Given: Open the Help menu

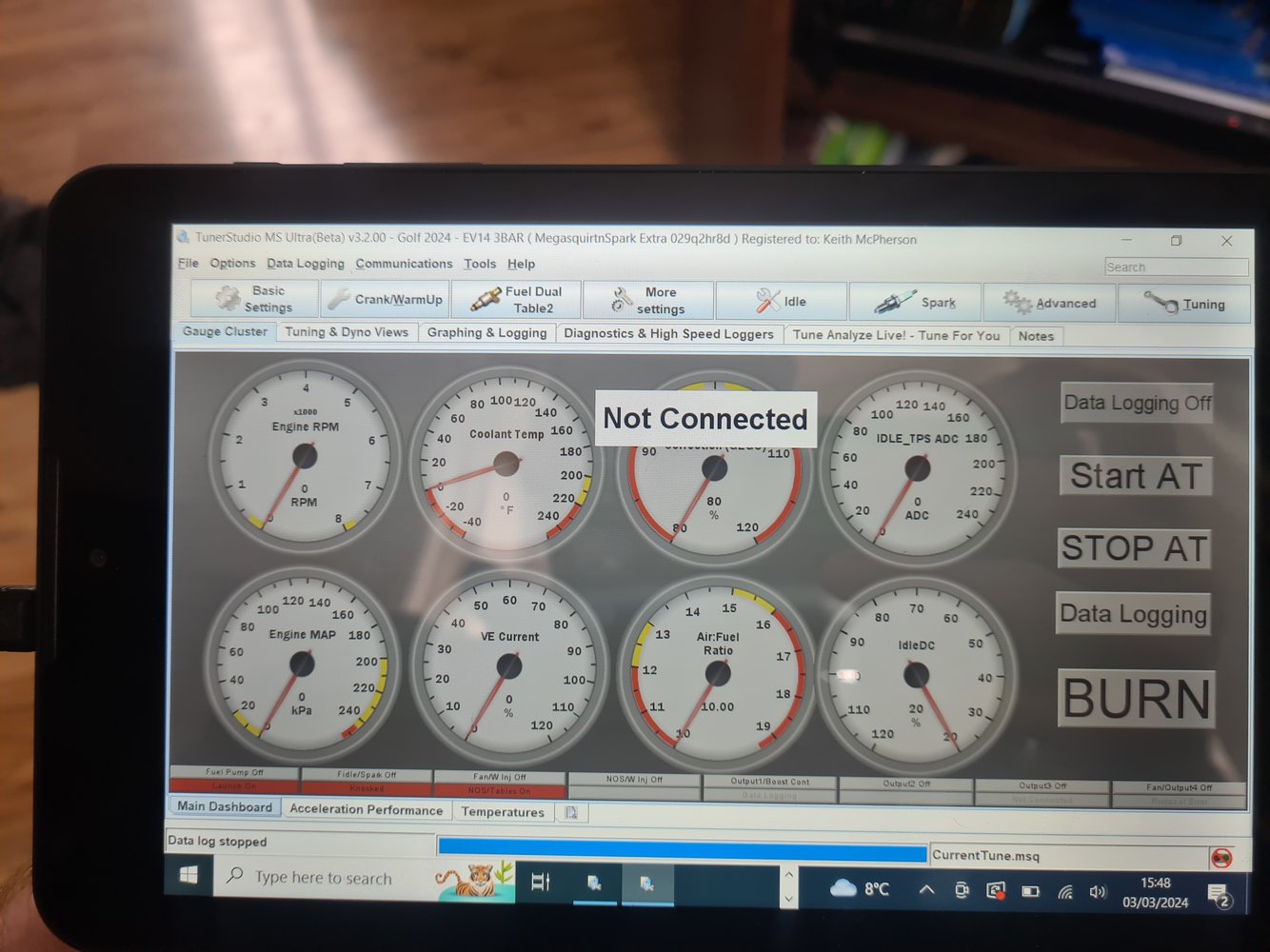Looking at the screenshot, I should (x=521, y=264).
